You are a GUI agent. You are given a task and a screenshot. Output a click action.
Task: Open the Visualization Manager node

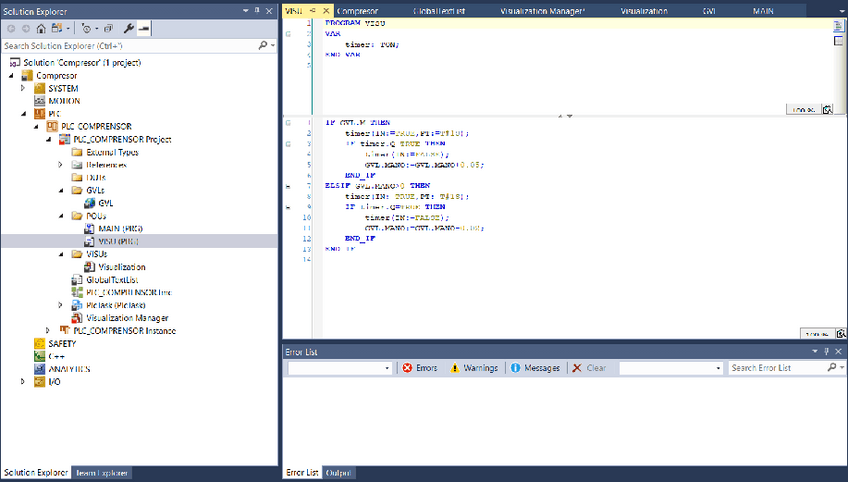click(127, 318)
